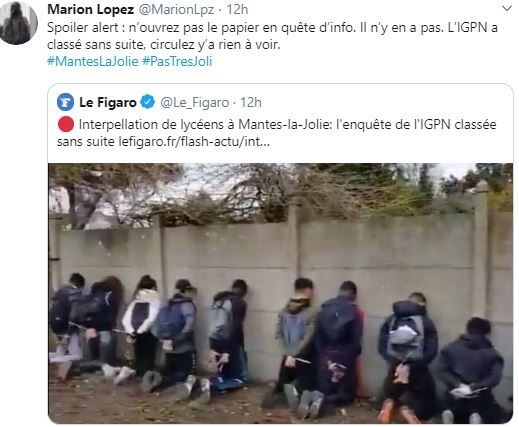Screen dimensions: 519x427
Task: Open the @Le_Figaro handle
Action: click(x=195, y=103)
